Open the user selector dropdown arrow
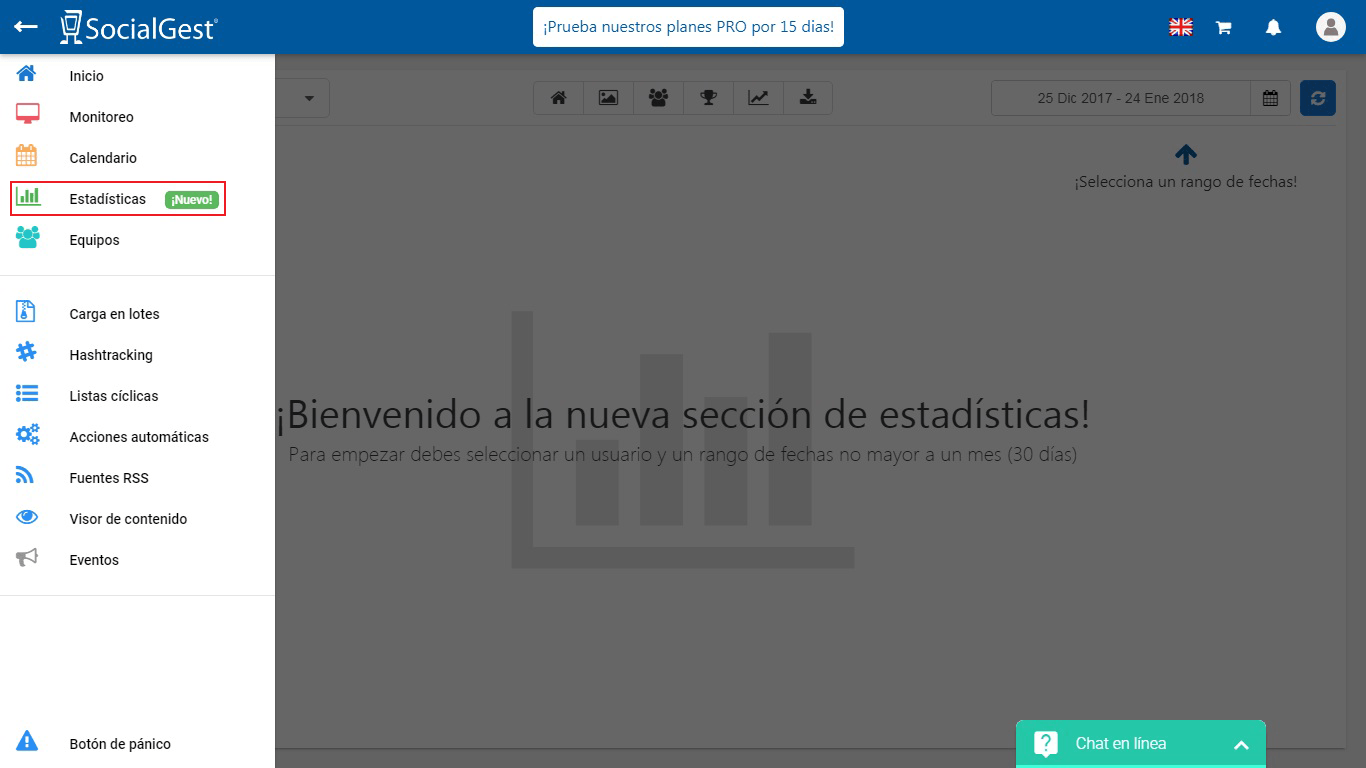1366x768 pixels. [x=309, y=98]
